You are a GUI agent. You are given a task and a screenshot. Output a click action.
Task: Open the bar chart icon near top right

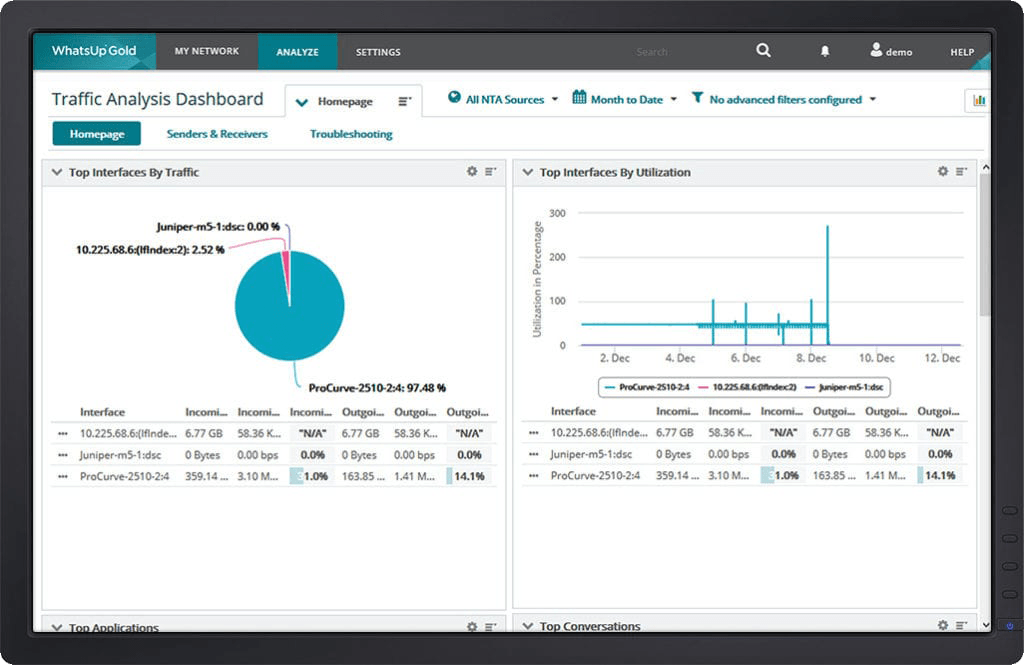coord(978,100)
